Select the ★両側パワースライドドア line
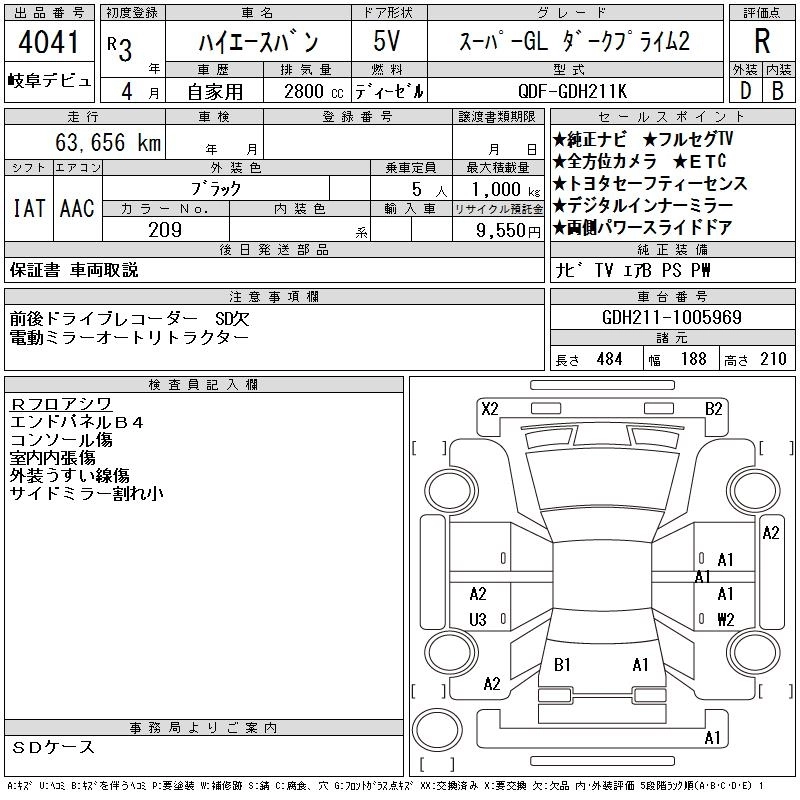This screenshot has width=800, height=800. point(643,228)
